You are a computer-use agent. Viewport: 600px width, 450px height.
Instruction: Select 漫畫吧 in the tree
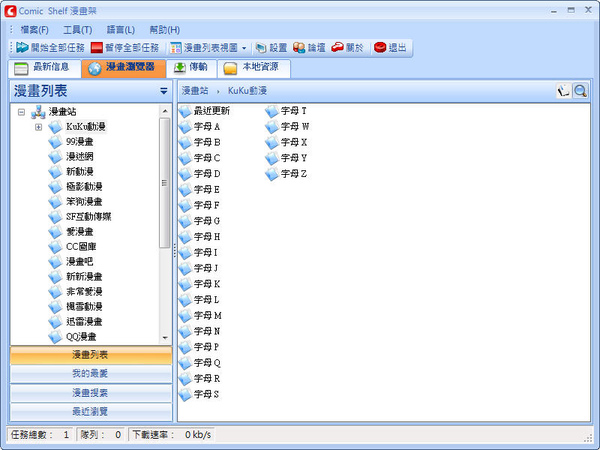coord(80,262)
